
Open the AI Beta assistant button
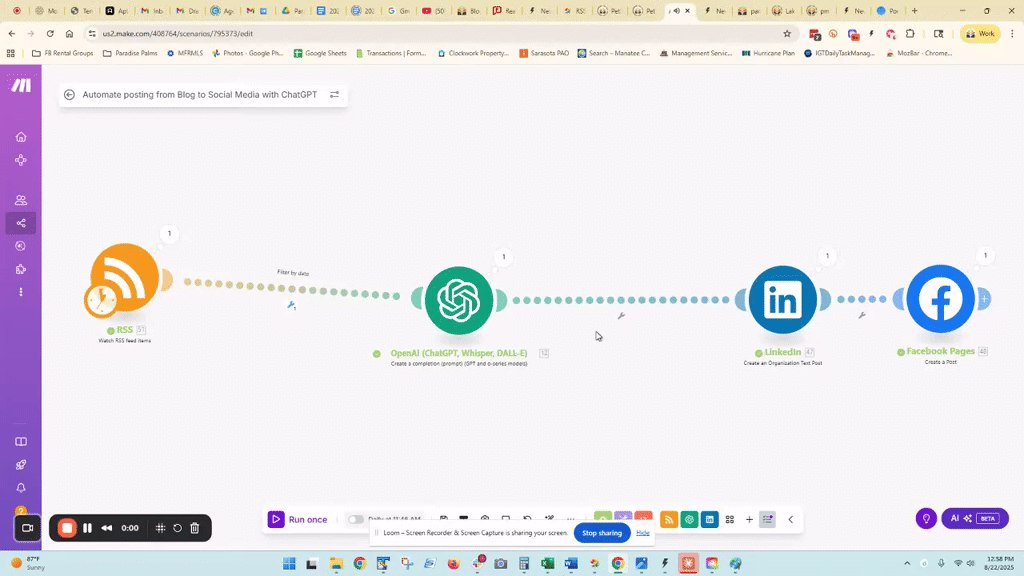coord(975,519)
